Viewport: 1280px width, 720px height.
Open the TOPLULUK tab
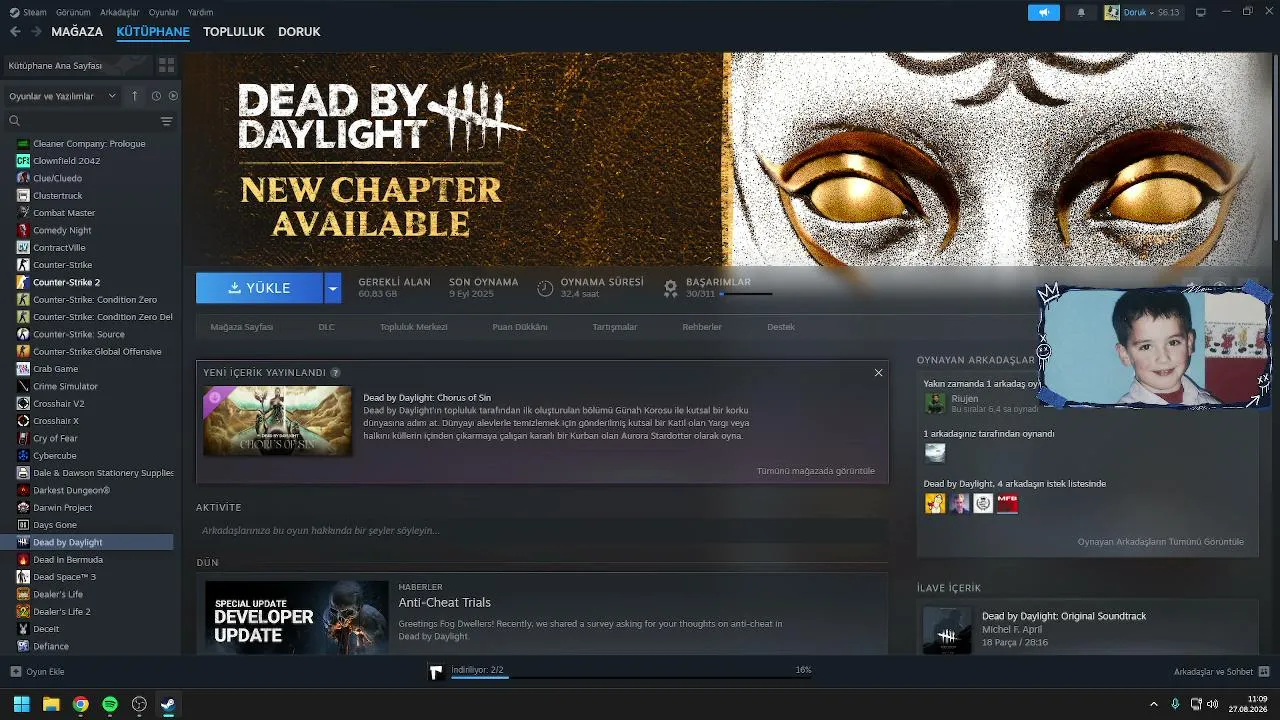234,32
